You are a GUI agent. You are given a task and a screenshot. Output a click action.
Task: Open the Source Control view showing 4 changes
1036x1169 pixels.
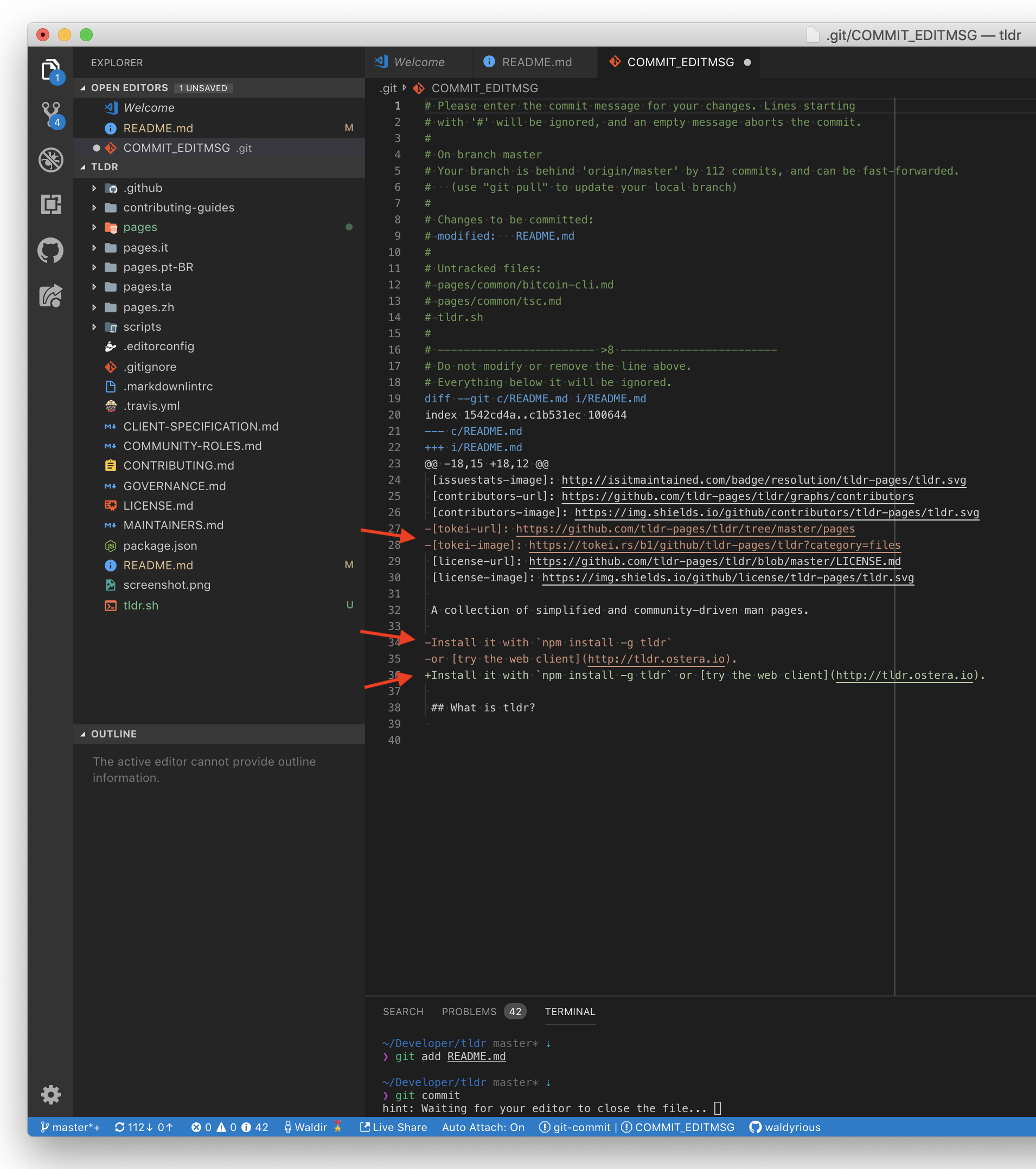tap(51, 113)
